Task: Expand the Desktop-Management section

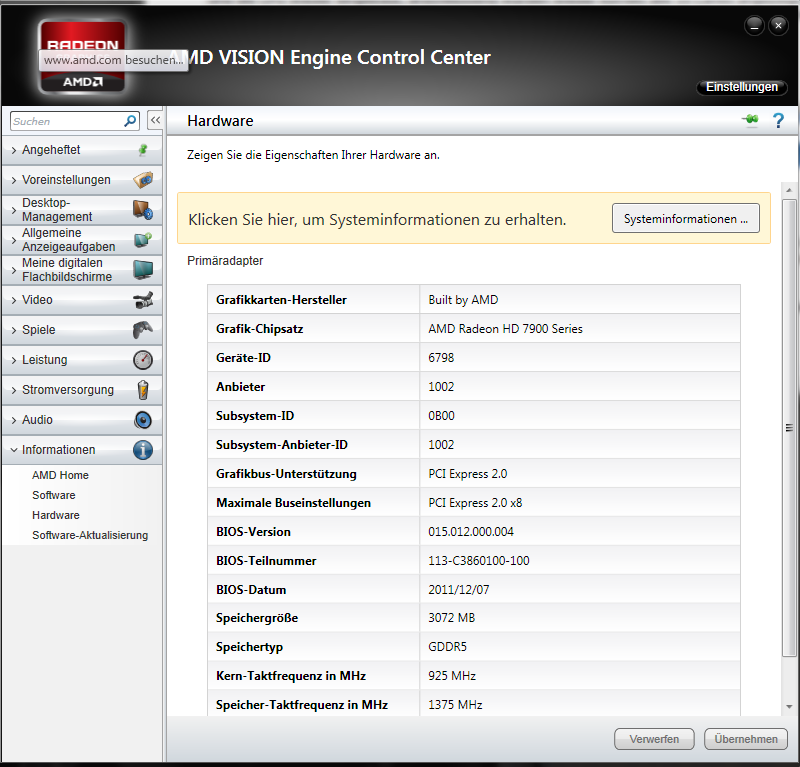Action: point(14,210)
